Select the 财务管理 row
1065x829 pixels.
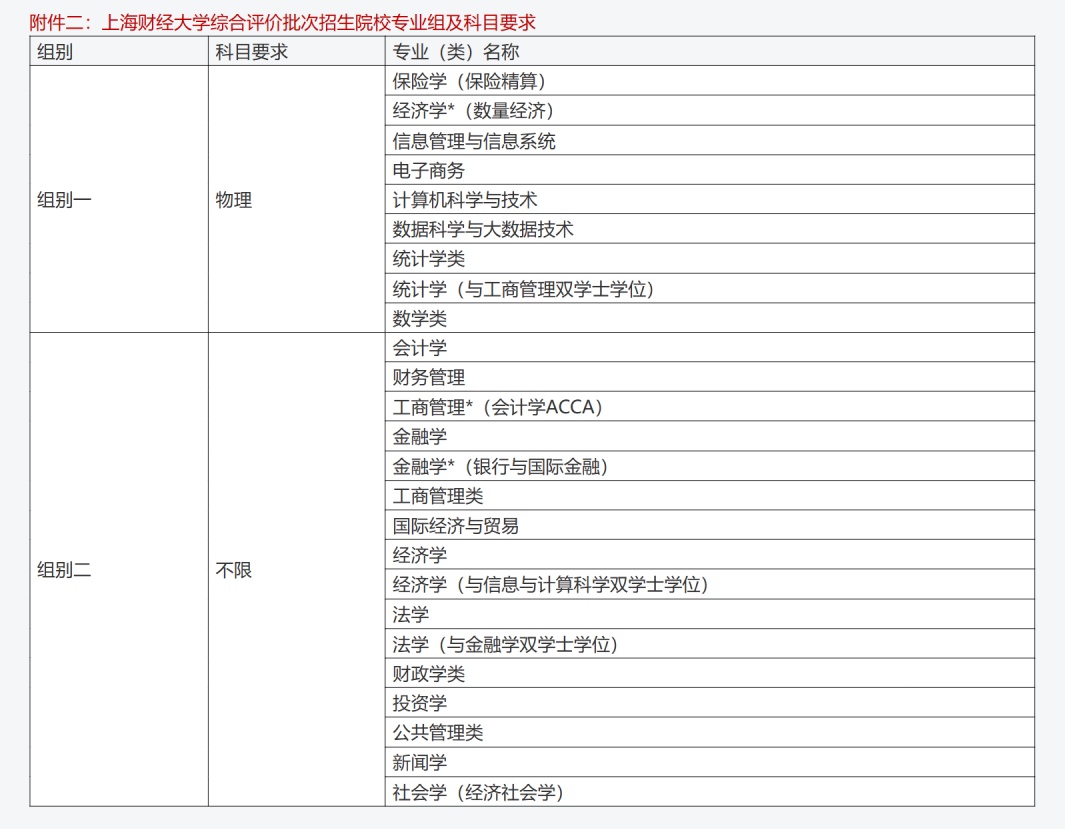point(710,377)
